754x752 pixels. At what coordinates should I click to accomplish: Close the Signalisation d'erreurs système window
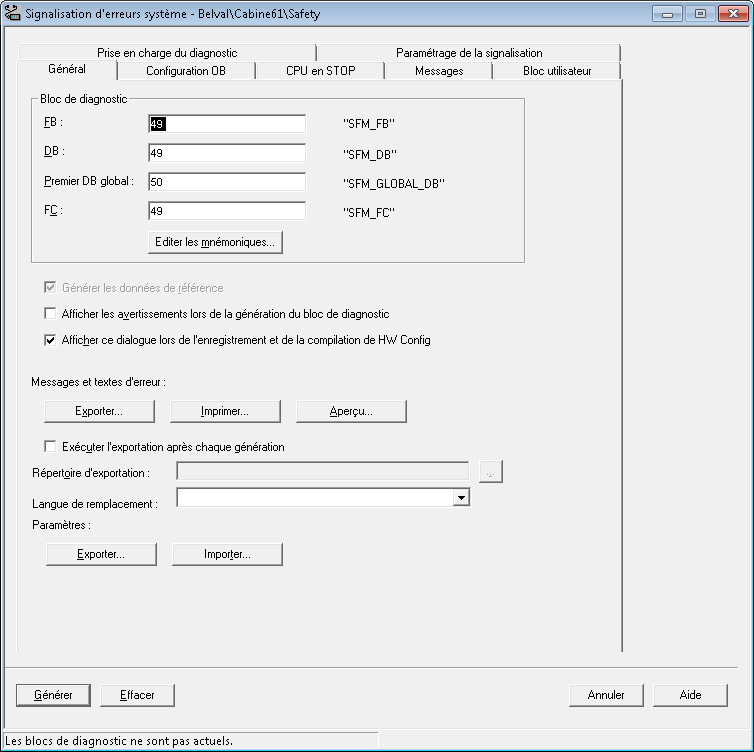[733, 13]
